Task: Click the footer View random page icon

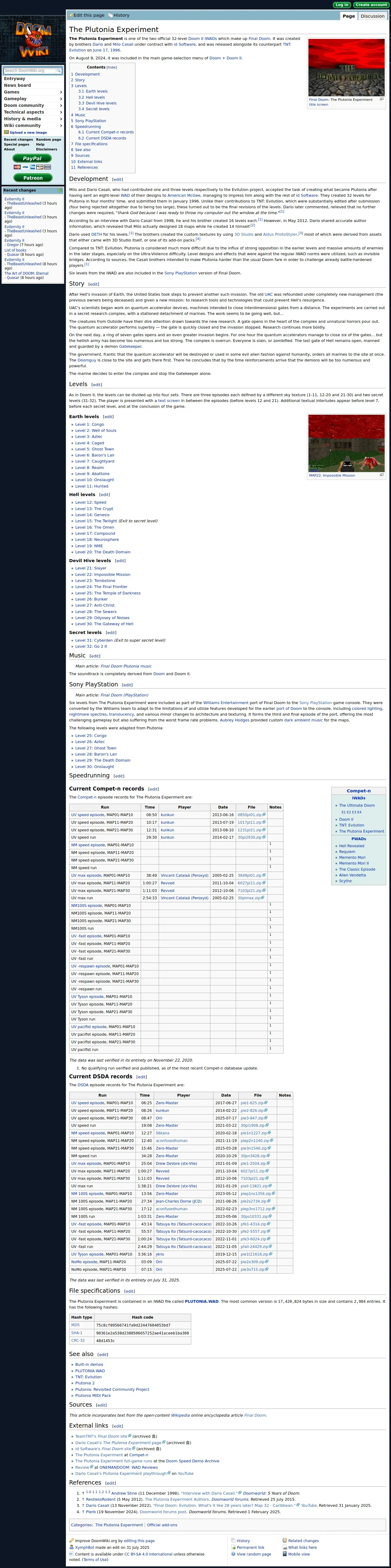Action: coord(233,1553)
